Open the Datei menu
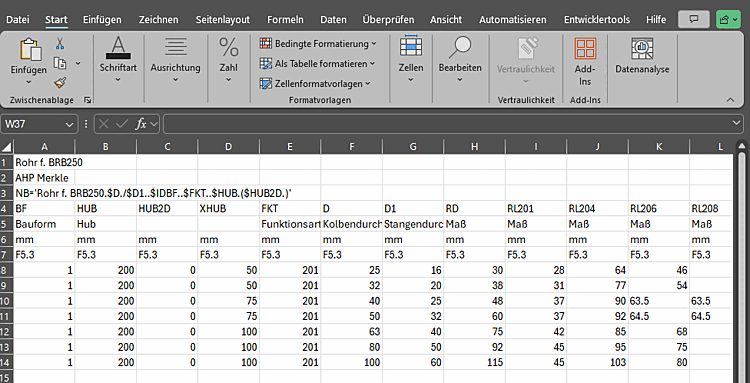The image size is (750, 383). [x=18, y=20]
